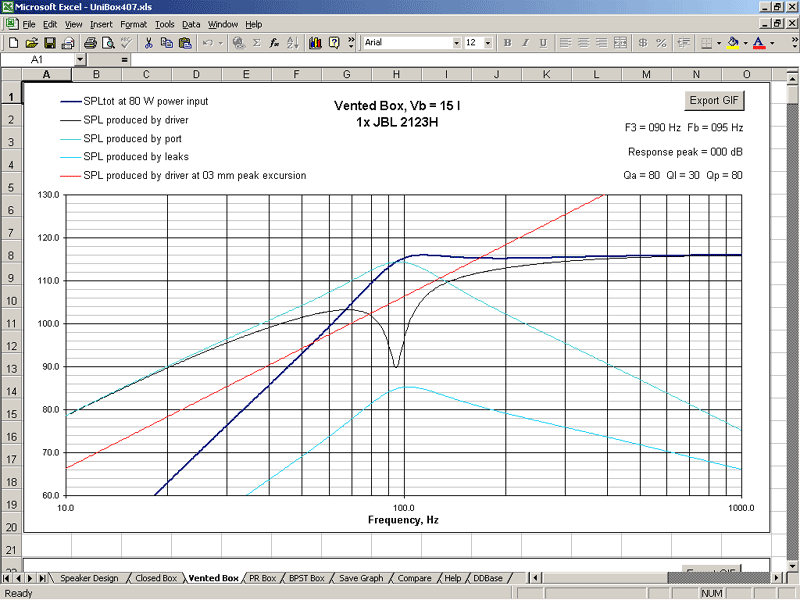Switch to the Save Graph sheet tab
800x600 pixels.
pos(361,578)
